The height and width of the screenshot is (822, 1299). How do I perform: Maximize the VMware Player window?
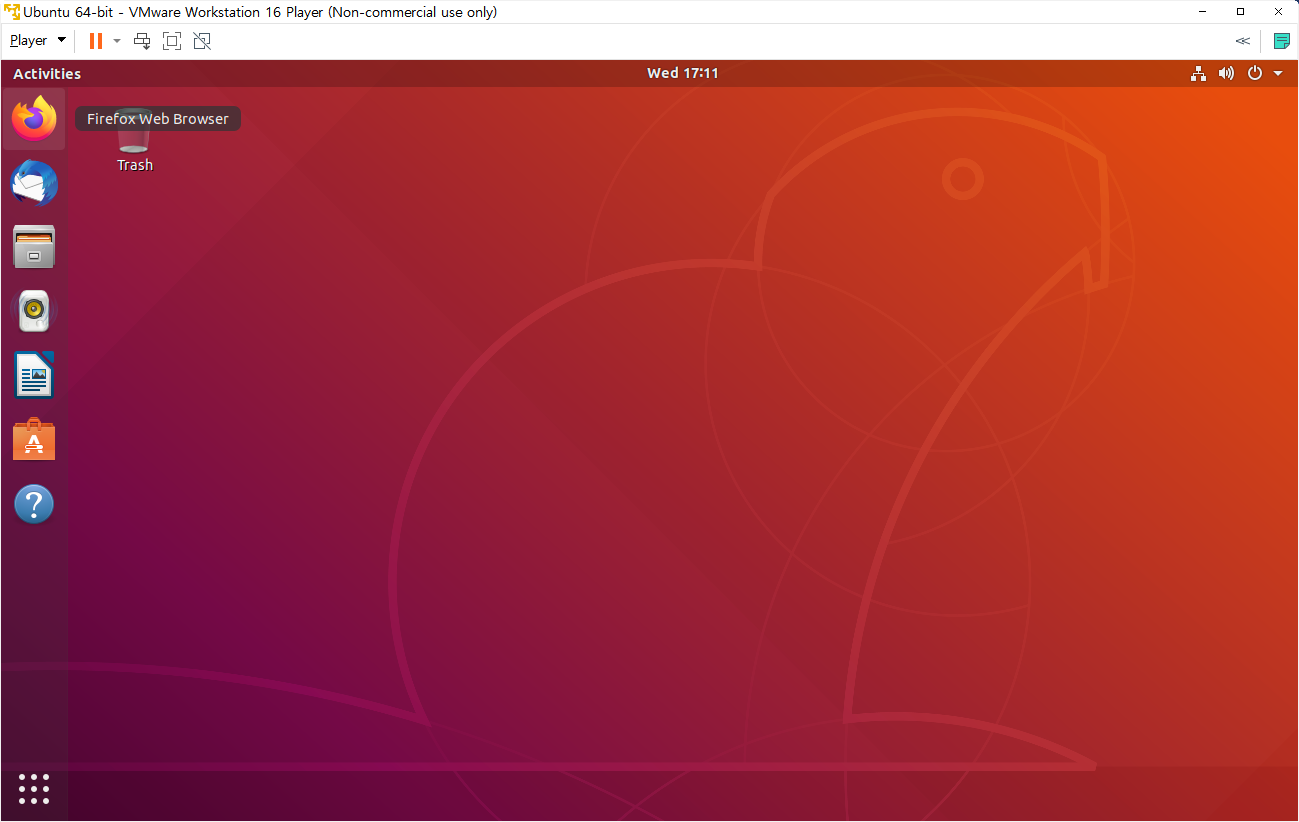coord(1240,12)
